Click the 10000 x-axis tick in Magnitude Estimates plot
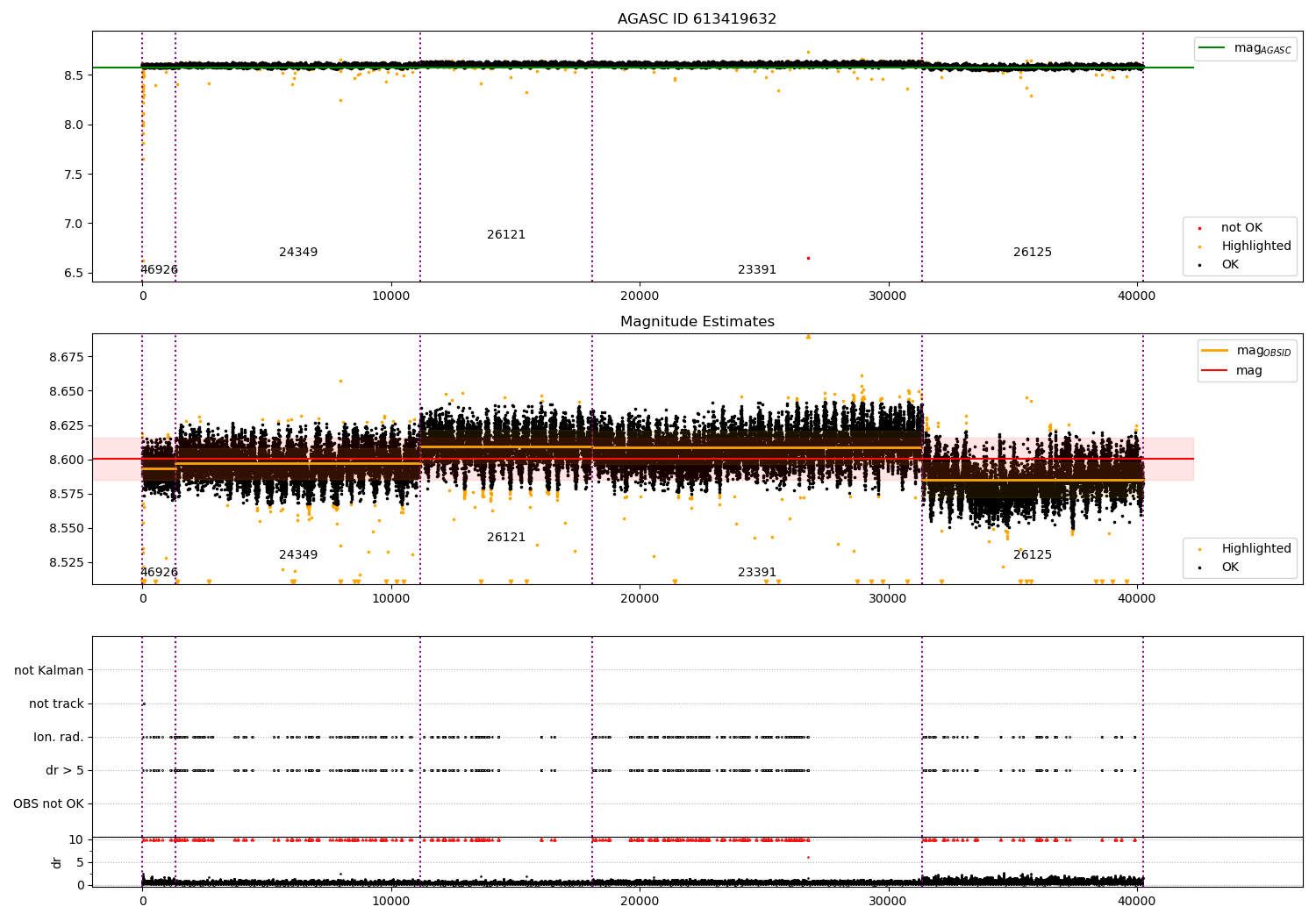 pyautogui.click(x=391, y=599)
